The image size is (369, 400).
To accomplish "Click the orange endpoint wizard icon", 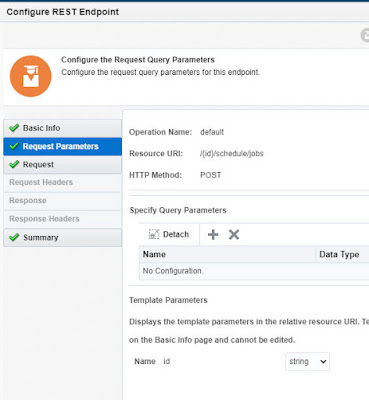I will click(31, 76).
